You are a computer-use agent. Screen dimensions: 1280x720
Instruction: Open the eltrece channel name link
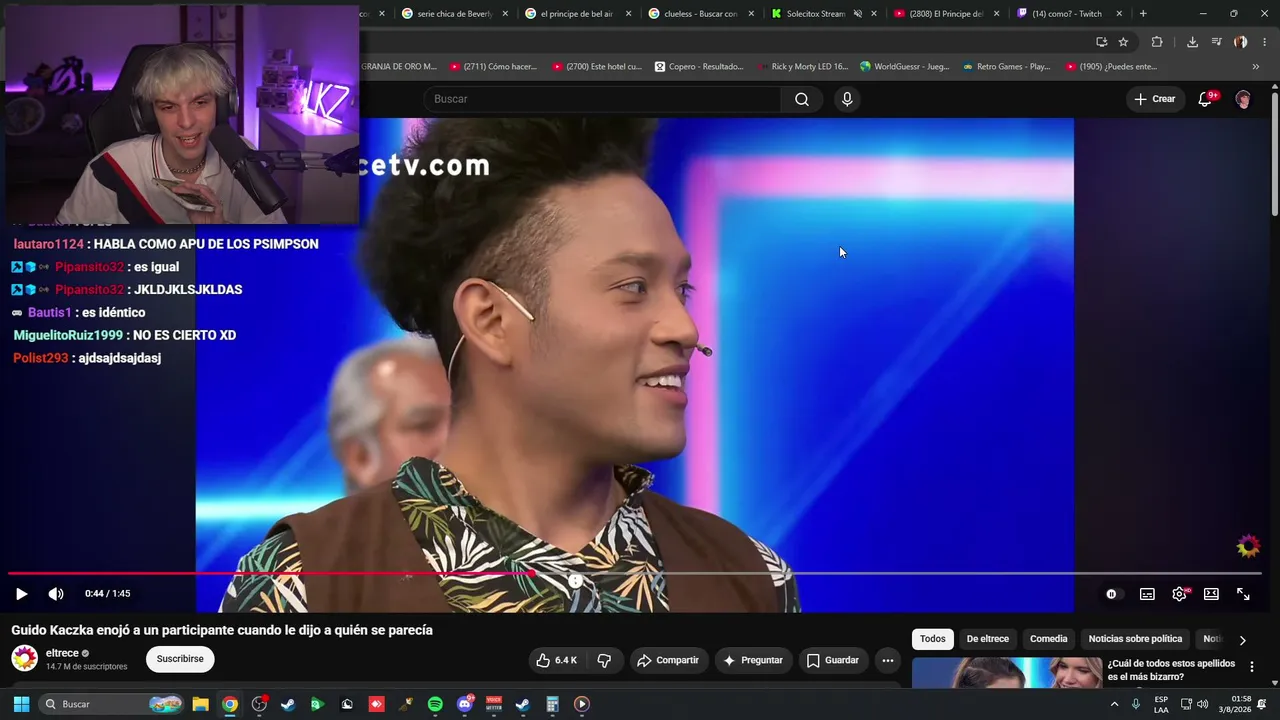point(62,653)
